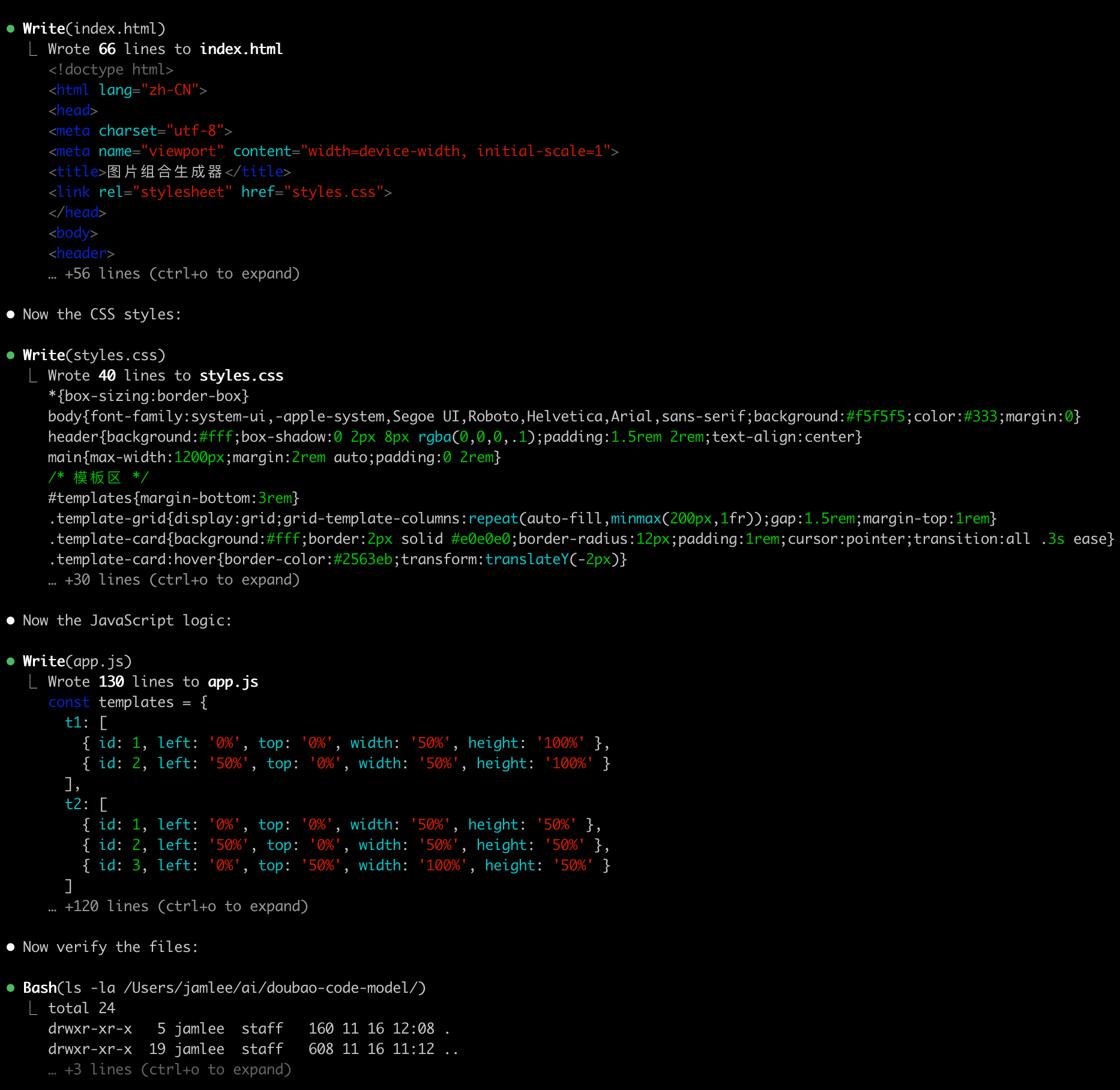
Task: Click the directory listing row dated '11 16 12:08'
Action: (x=249, y=1029)
